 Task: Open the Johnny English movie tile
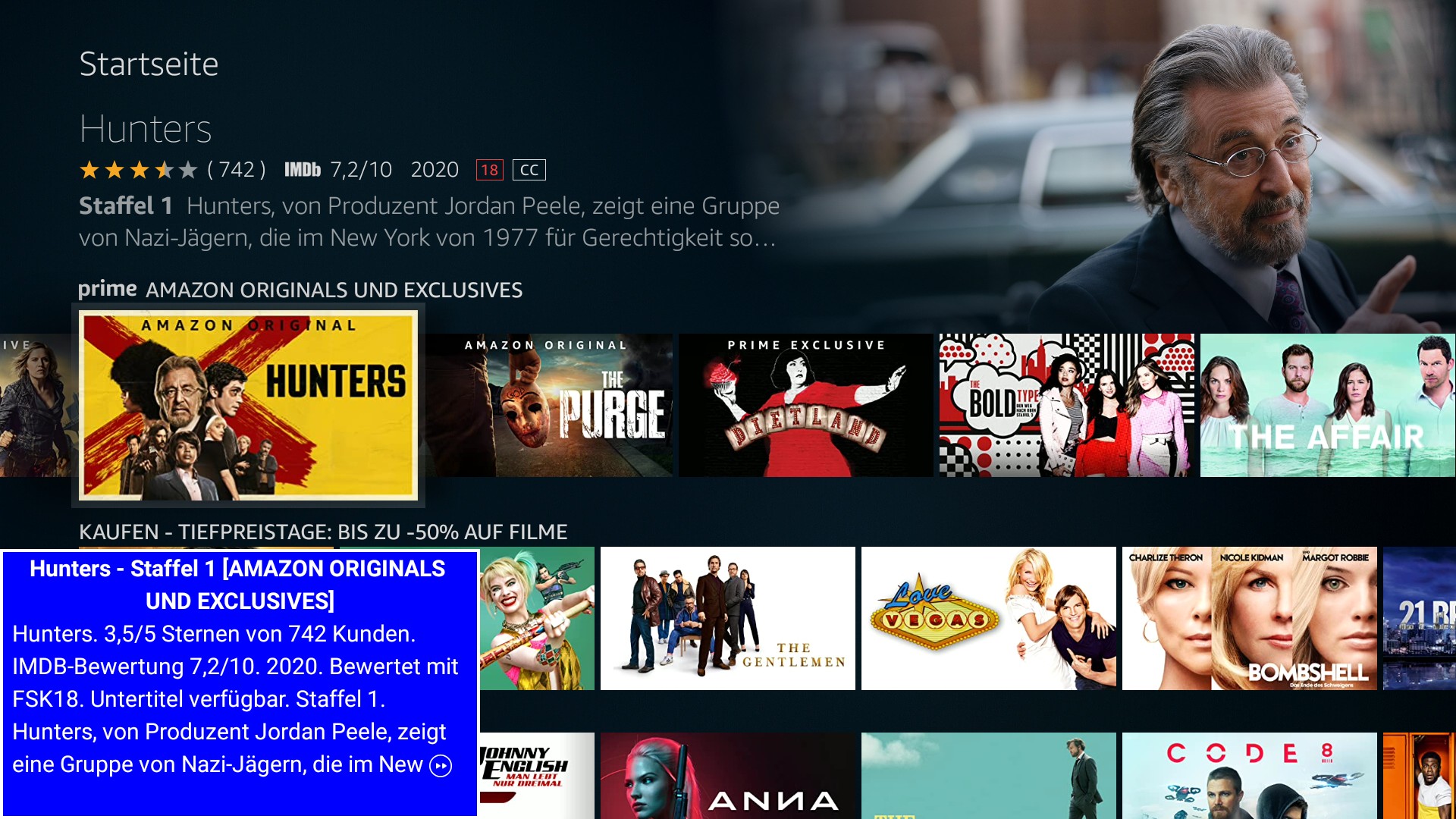[537, 775]
